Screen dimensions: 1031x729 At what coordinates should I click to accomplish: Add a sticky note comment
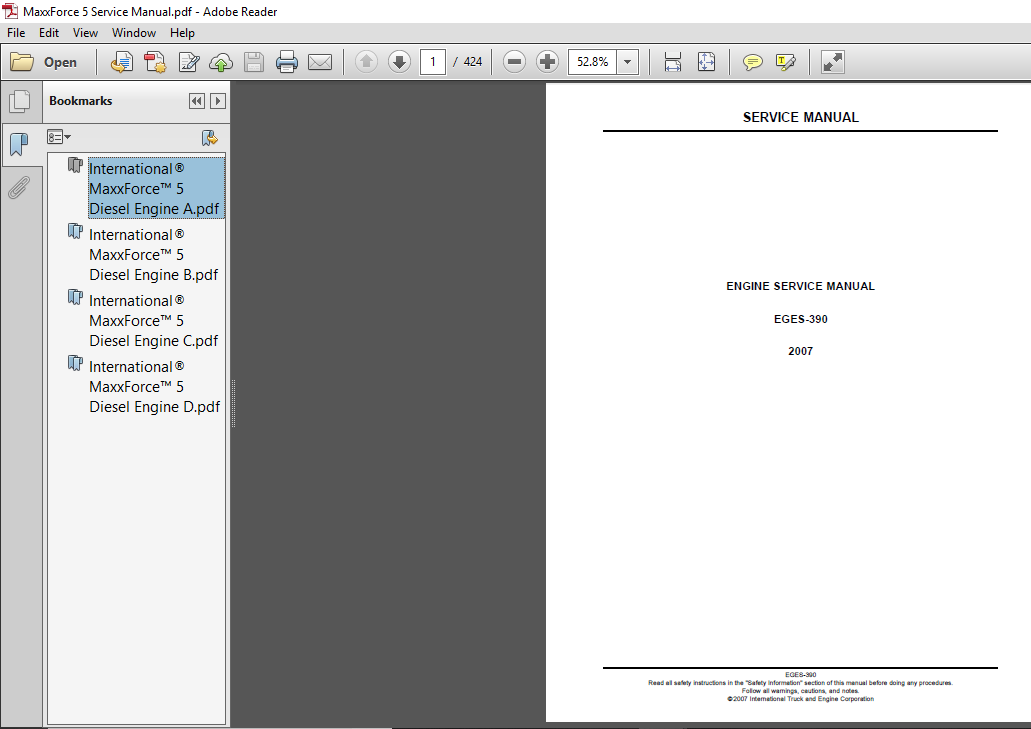(753, 62)
